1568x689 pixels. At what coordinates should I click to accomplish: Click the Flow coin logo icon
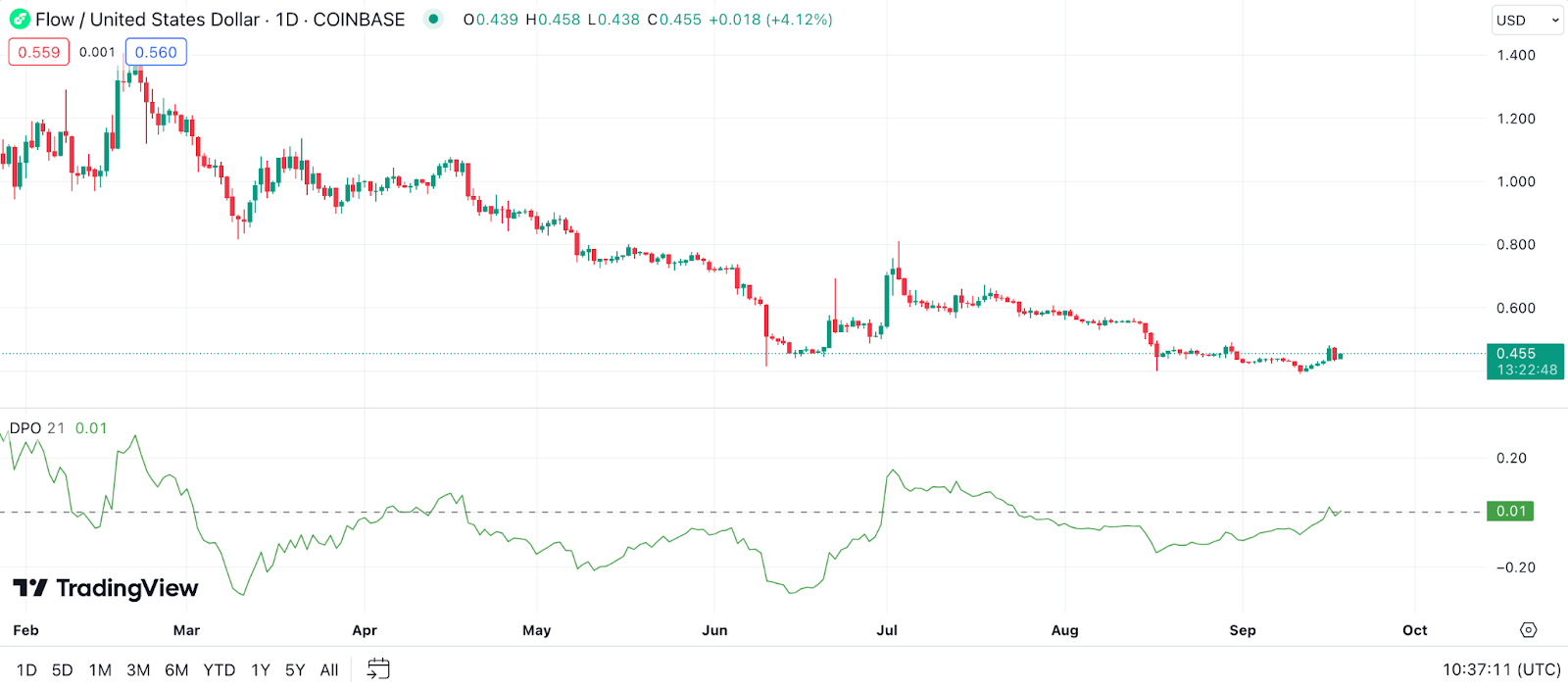pyautogui.click(x=20, y=20)
